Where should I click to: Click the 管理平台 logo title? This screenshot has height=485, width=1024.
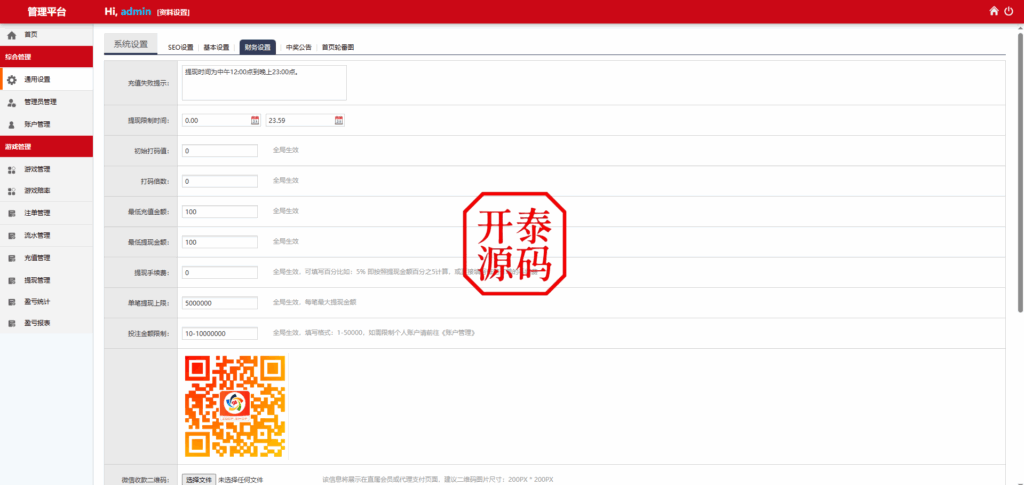coord(46,12)
